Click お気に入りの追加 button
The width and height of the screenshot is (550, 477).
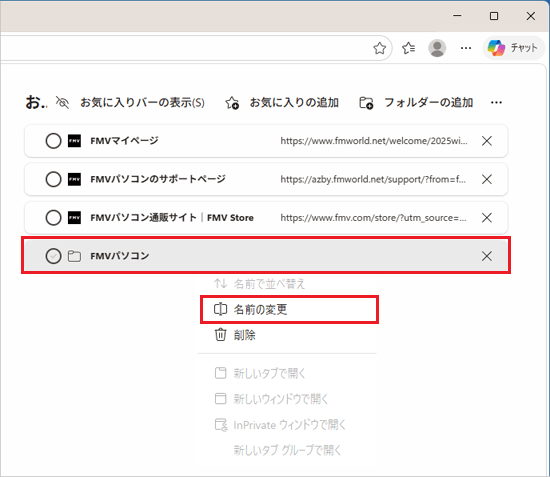point(294,103)
